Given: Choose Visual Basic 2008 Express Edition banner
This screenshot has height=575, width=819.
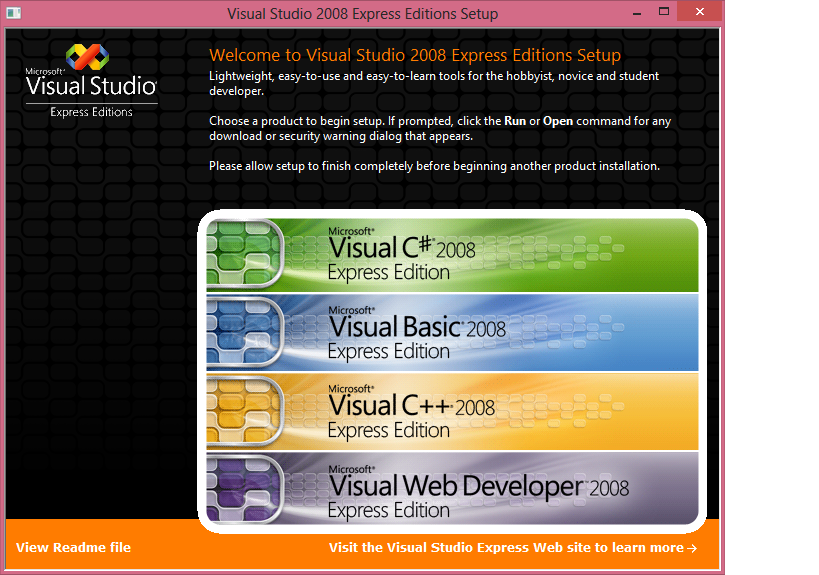Looking at the screenshot, I should pos(452,333).
